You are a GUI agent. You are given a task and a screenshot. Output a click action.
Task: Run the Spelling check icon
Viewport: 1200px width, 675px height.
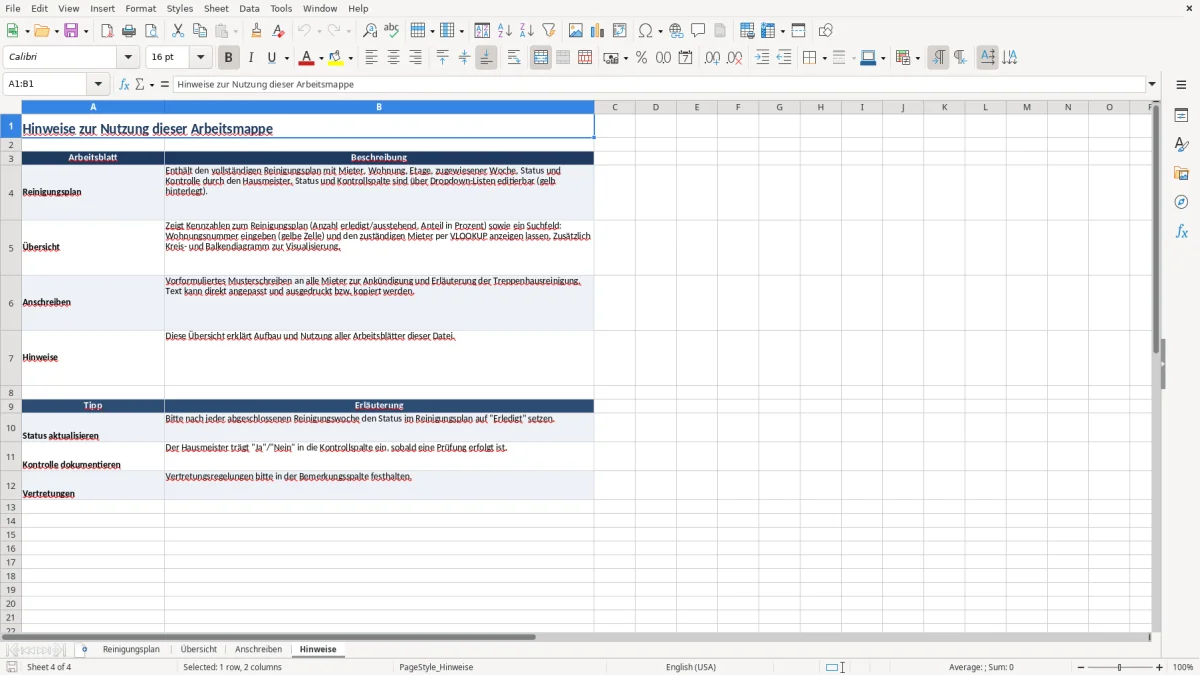(x=392, y=31)
